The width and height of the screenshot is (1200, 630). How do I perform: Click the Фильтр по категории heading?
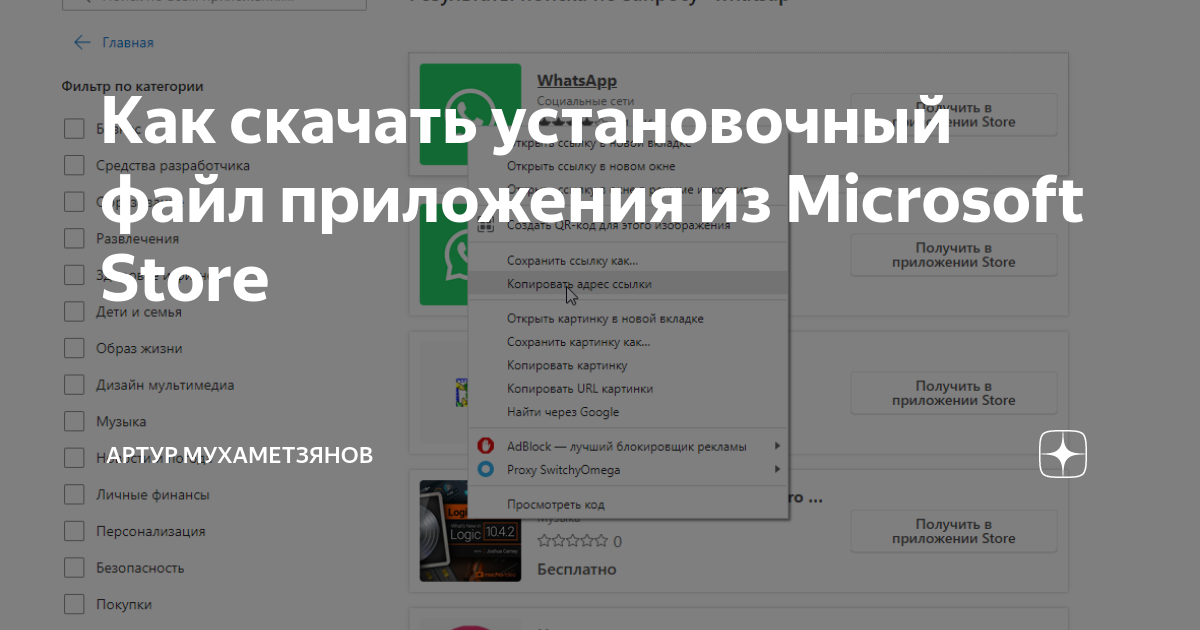tap(133, 87)
